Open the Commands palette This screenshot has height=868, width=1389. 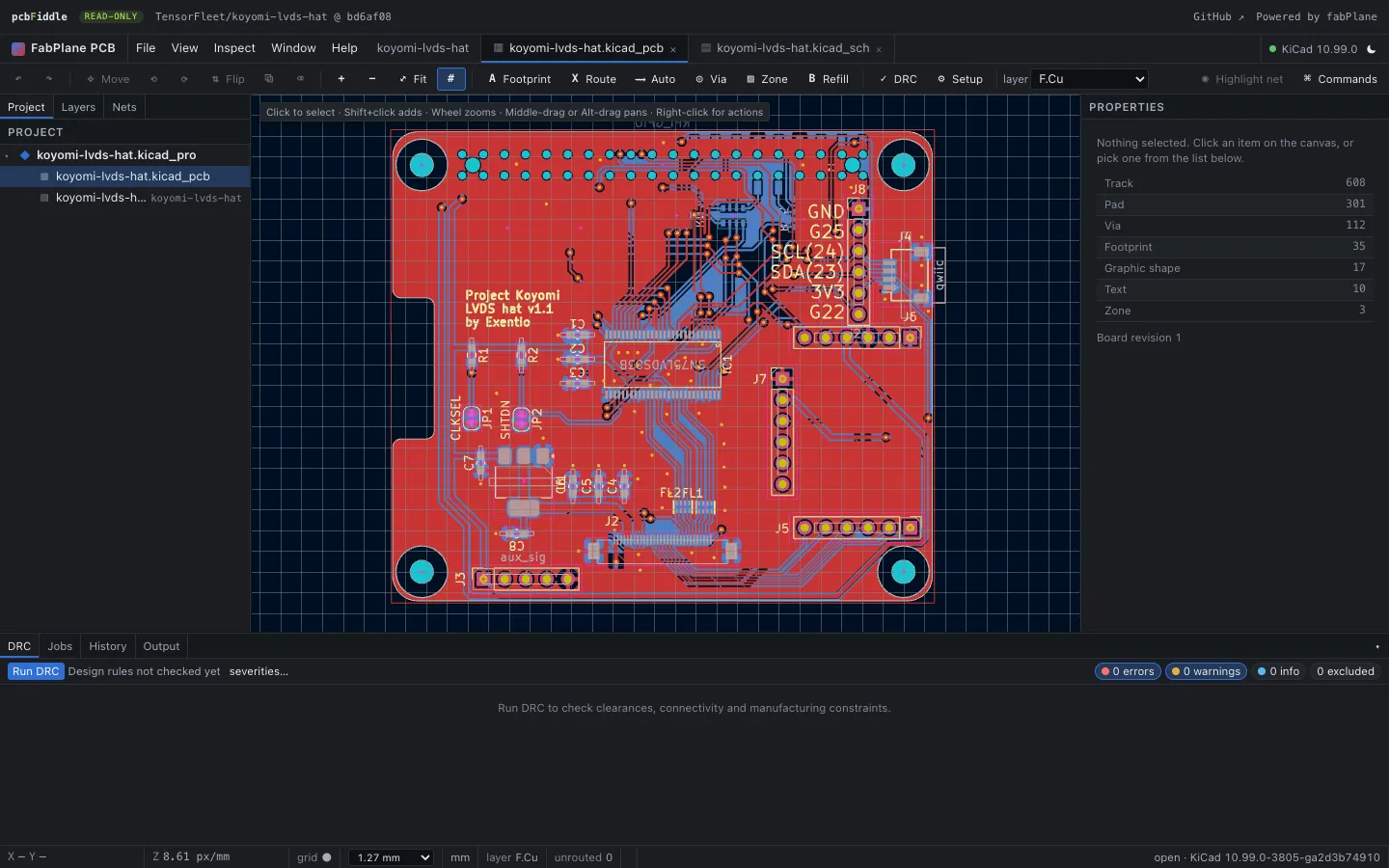1340,79
